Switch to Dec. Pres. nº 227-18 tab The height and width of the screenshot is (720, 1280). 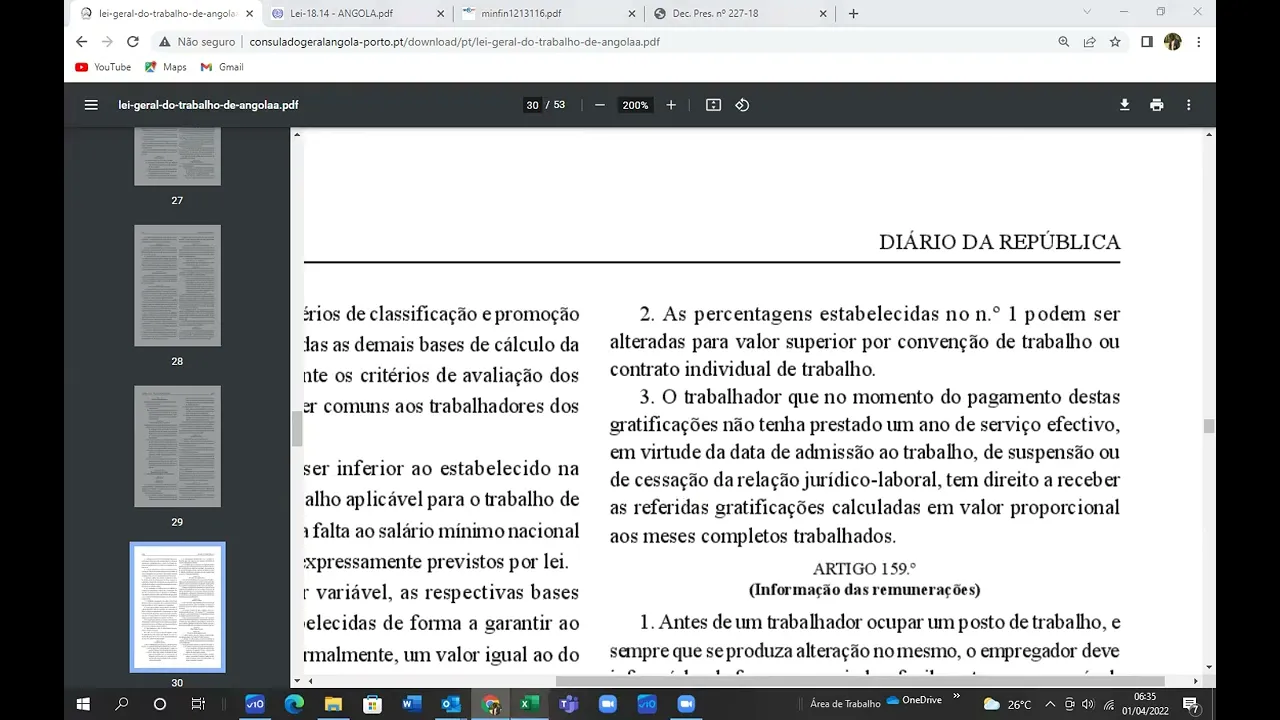[739, 14]
